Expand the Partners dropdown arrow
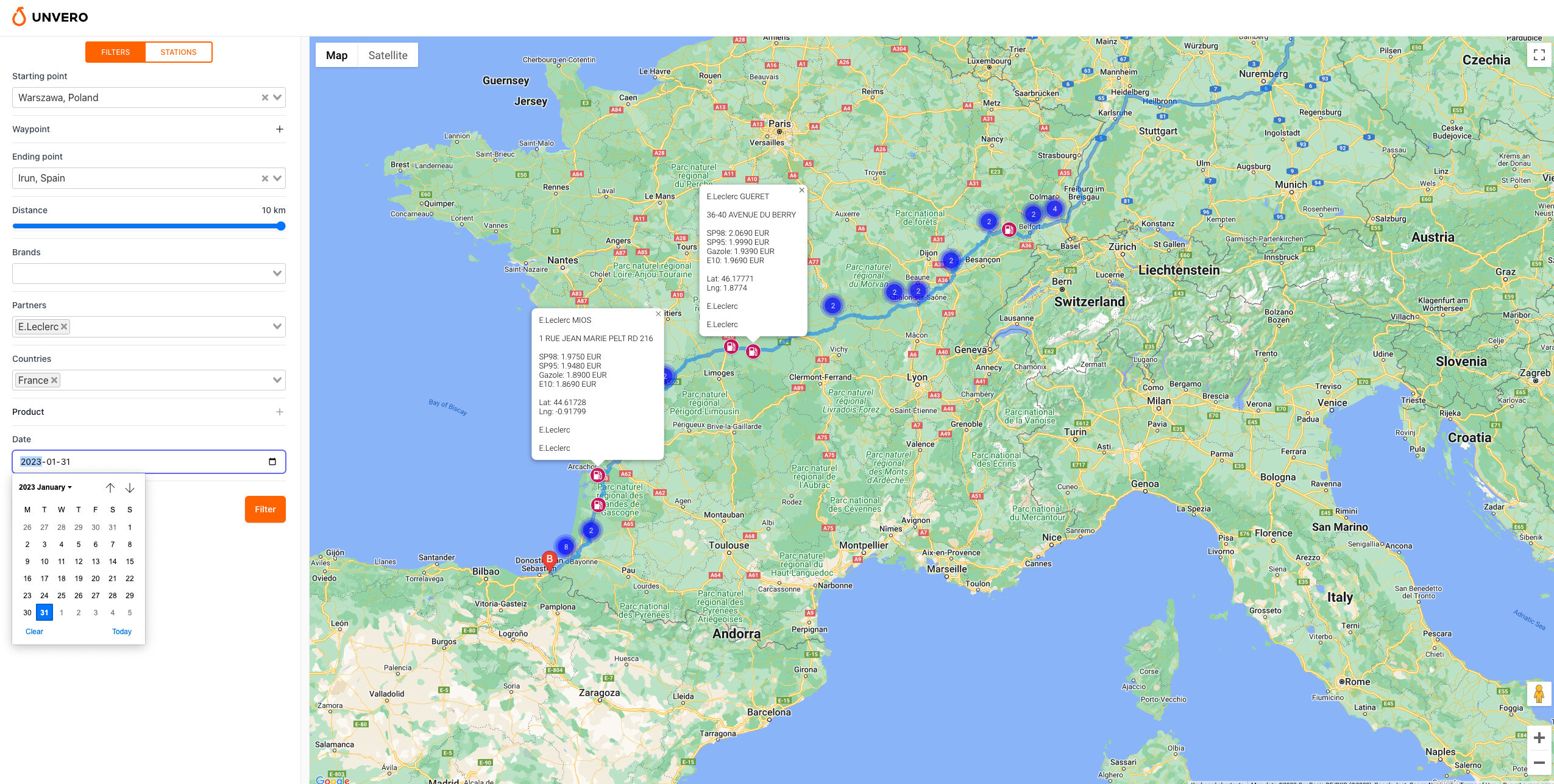1554x784 pixels. [x=278, y=327]
